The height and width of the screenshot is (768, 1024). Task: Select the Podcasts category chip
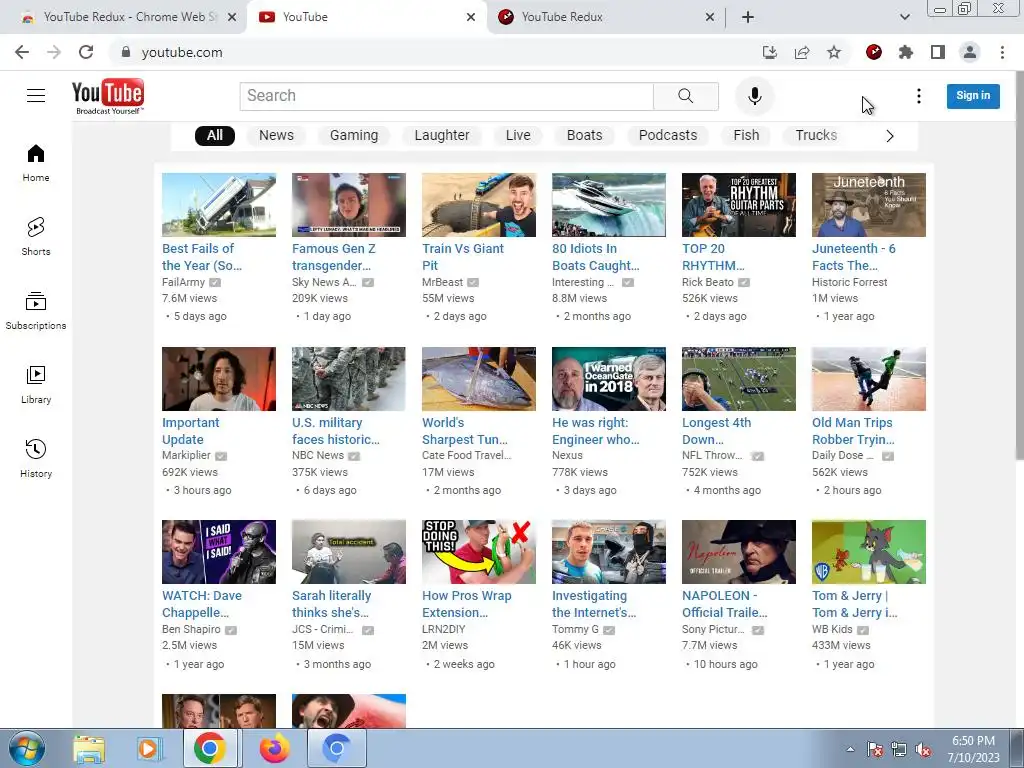click(x=668, y=135)
